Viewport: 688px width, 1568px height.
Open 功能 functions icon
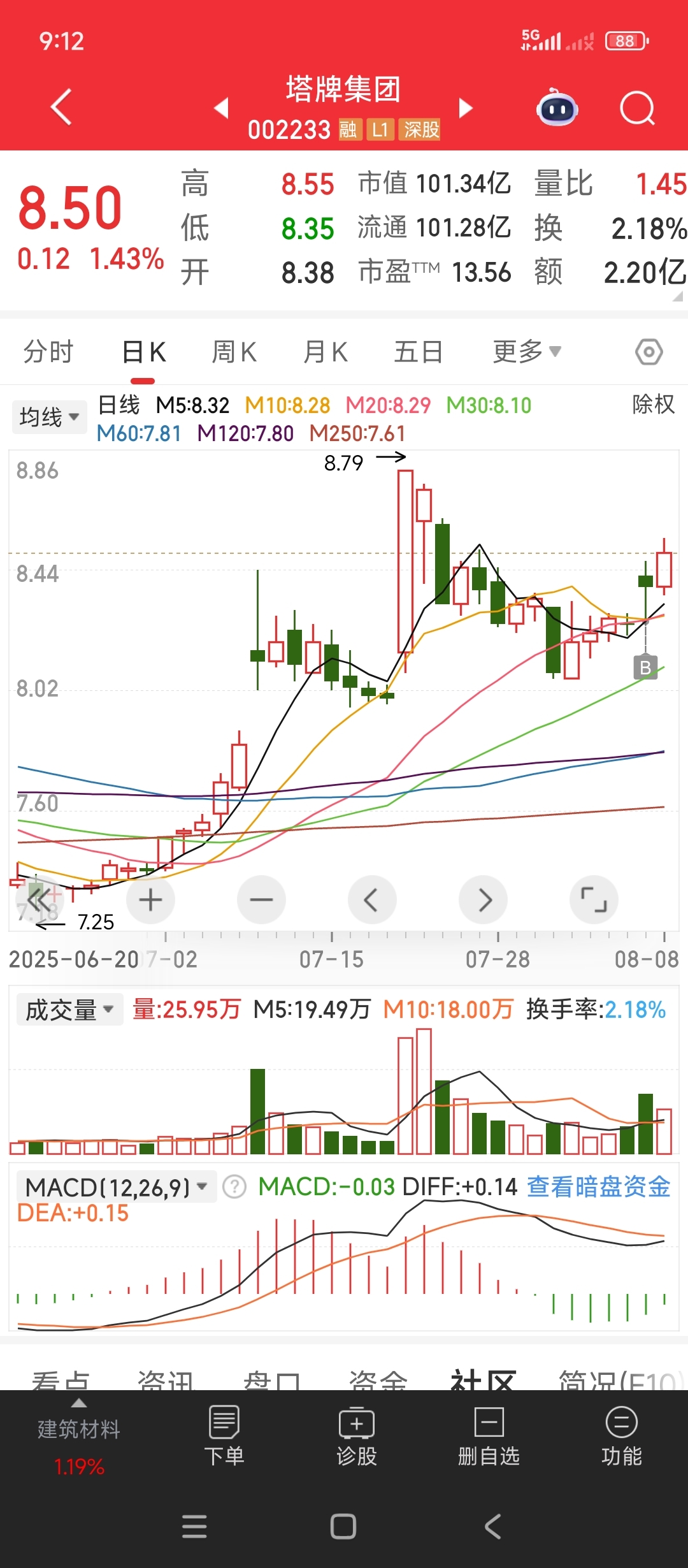(622, 1436)
